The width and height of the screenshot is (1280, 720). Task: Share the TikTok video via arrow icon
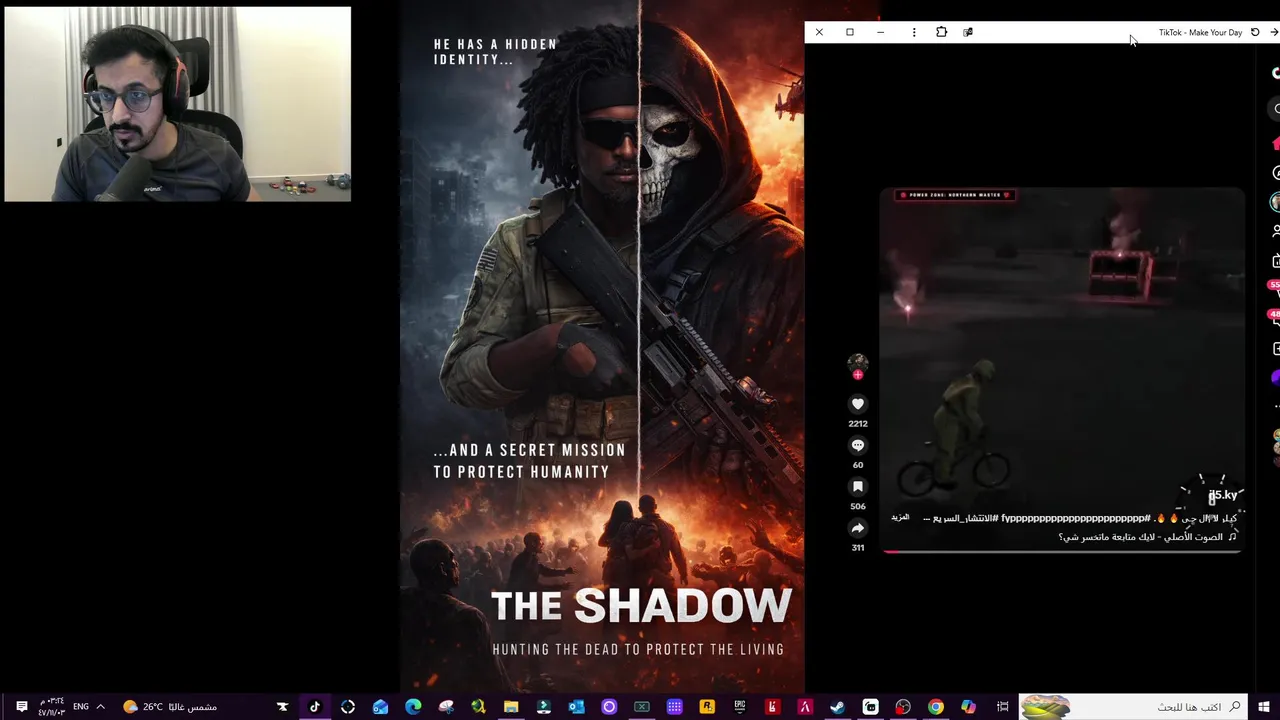pyautogui.click(x=857, y=528)
